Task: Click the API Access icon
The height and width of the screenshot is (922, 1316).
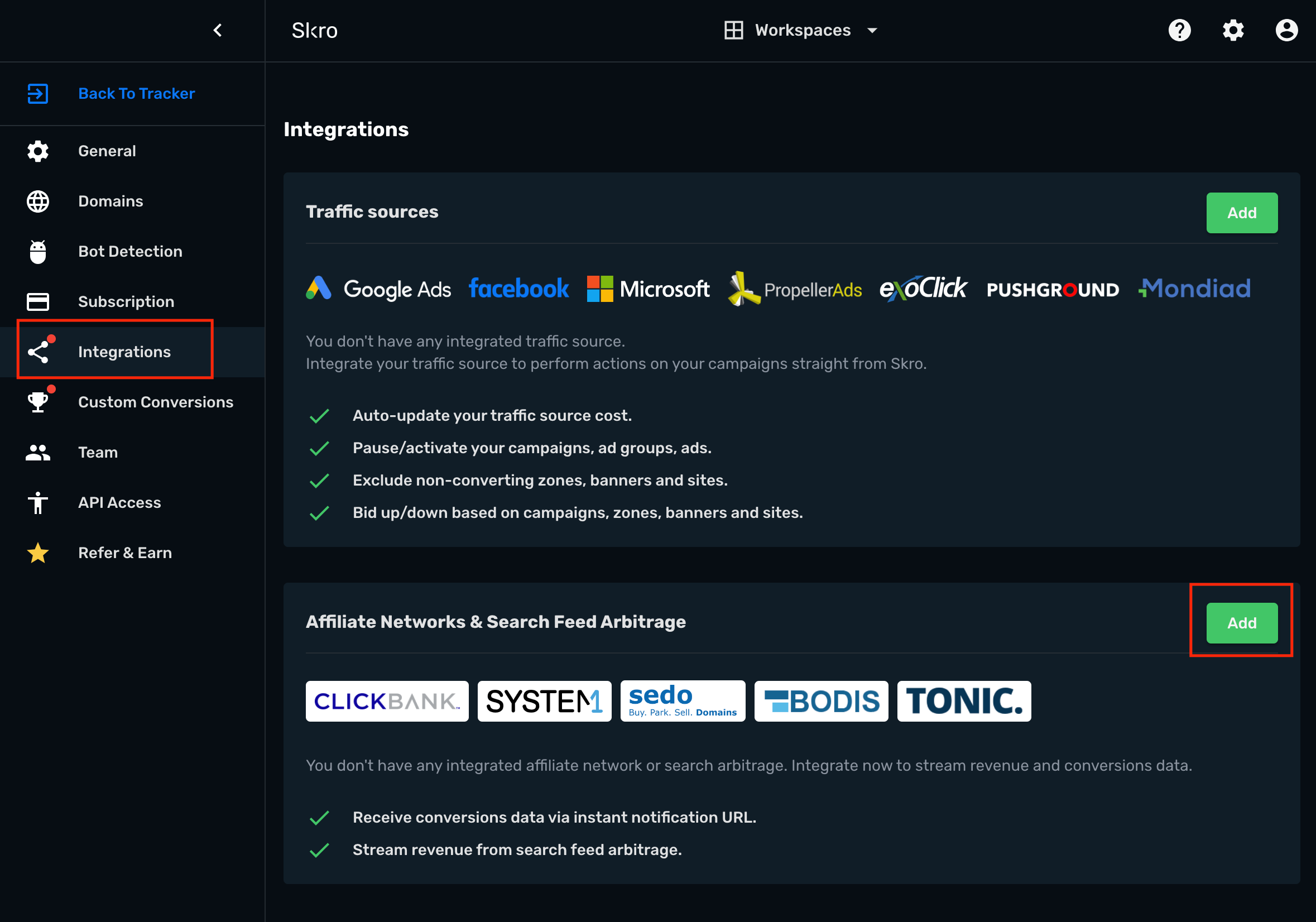Action: click(x=38, y=502)
